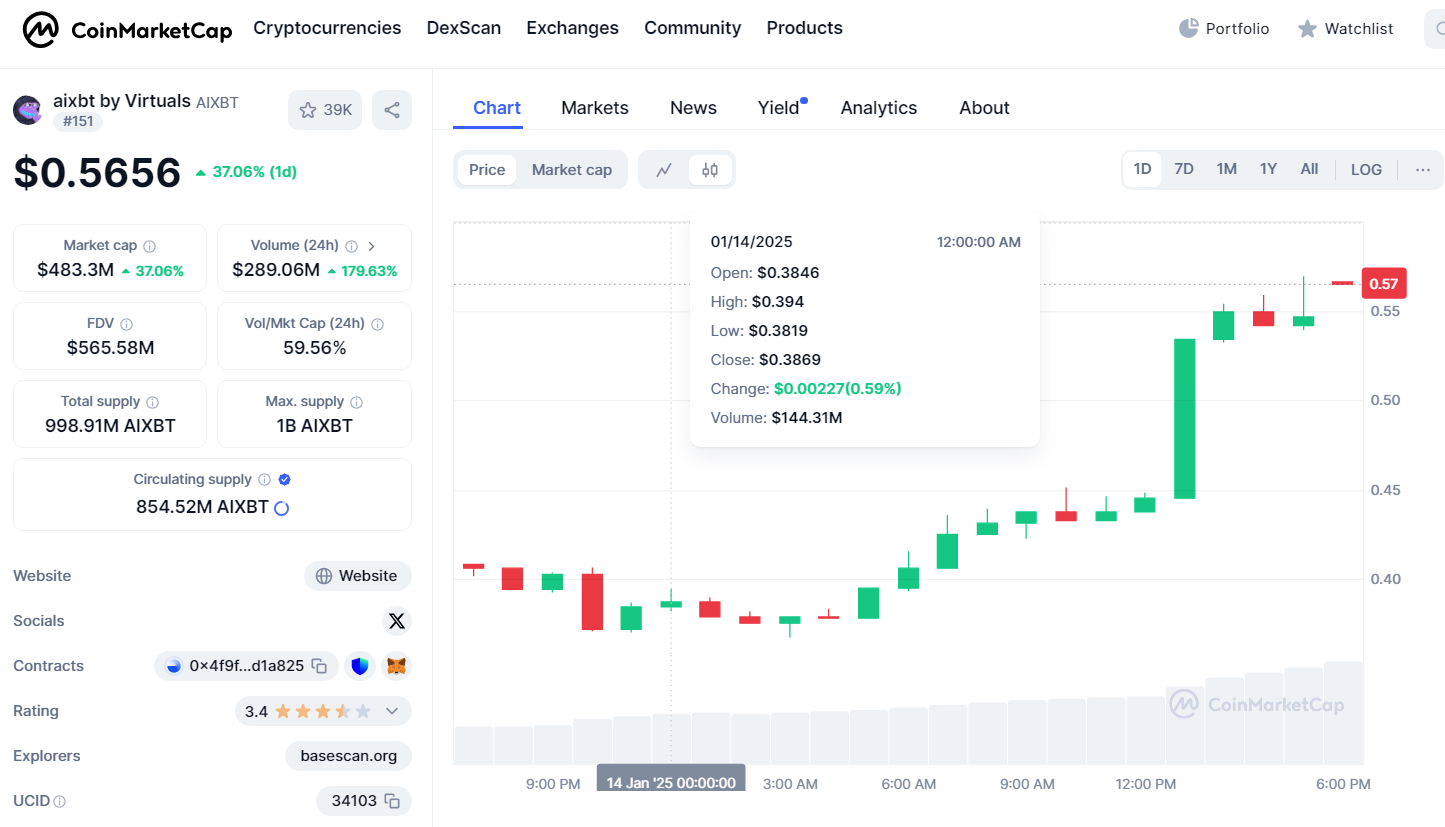The image size is (1445, 827).
Task: Open the Community menu
Action: [x=693, y=28]
